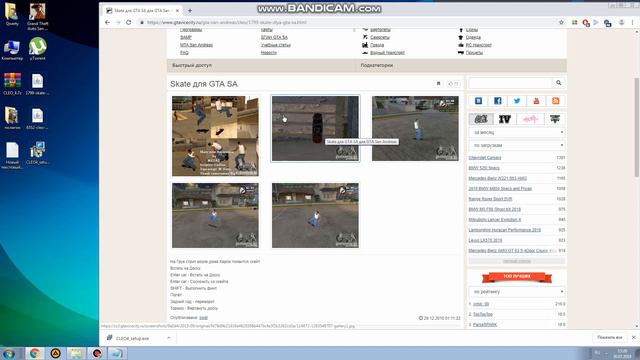Open the Самолеты category link
The image size is (640, 360).
(x=380, y=37)
